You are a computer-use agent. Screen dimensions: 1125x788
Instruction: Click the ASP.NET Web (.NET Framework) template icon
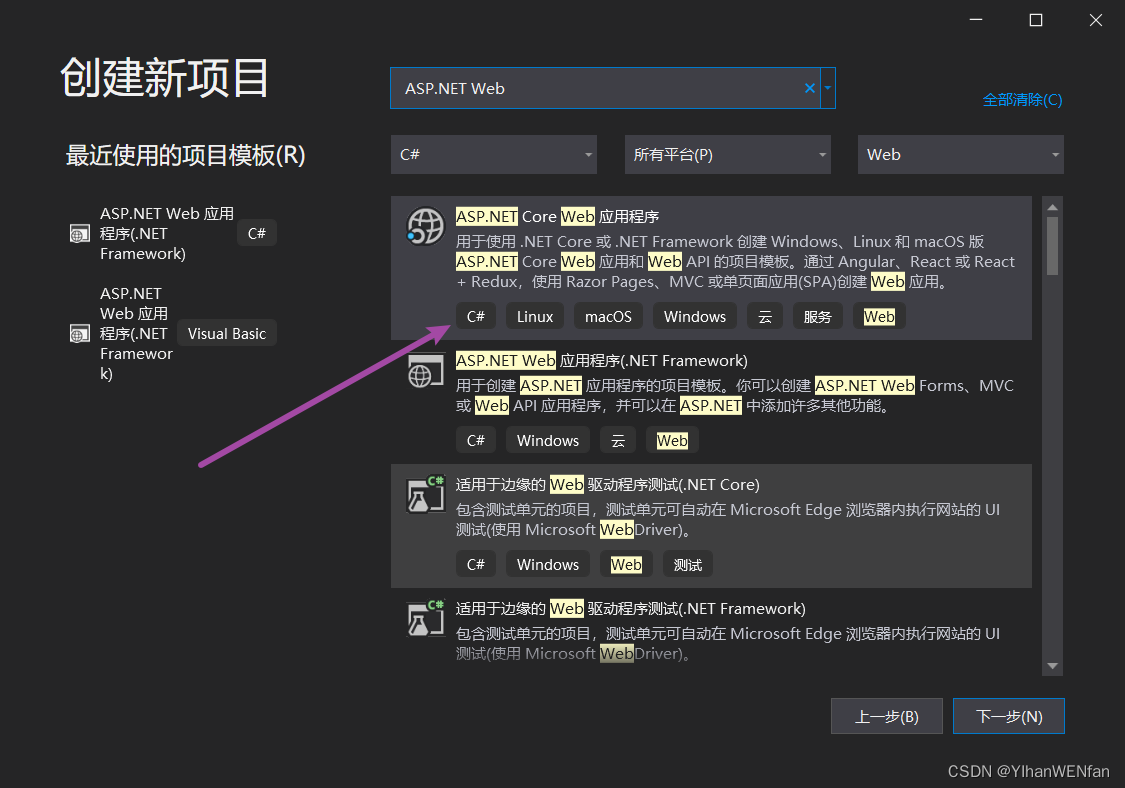(x=425, y=370)
